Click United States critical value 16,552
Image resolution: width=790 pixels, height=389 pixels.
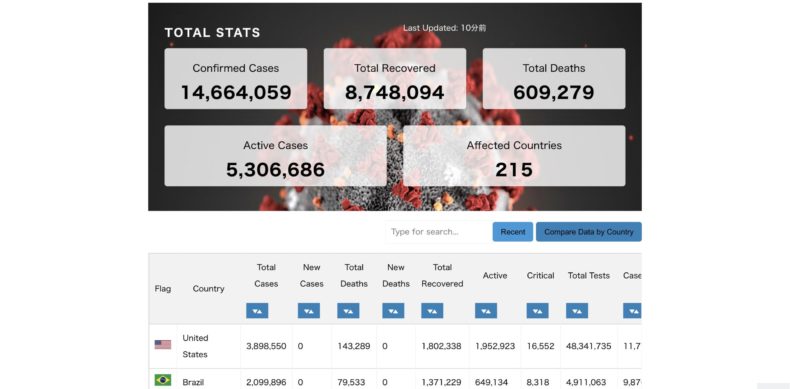tap(541, 346)
